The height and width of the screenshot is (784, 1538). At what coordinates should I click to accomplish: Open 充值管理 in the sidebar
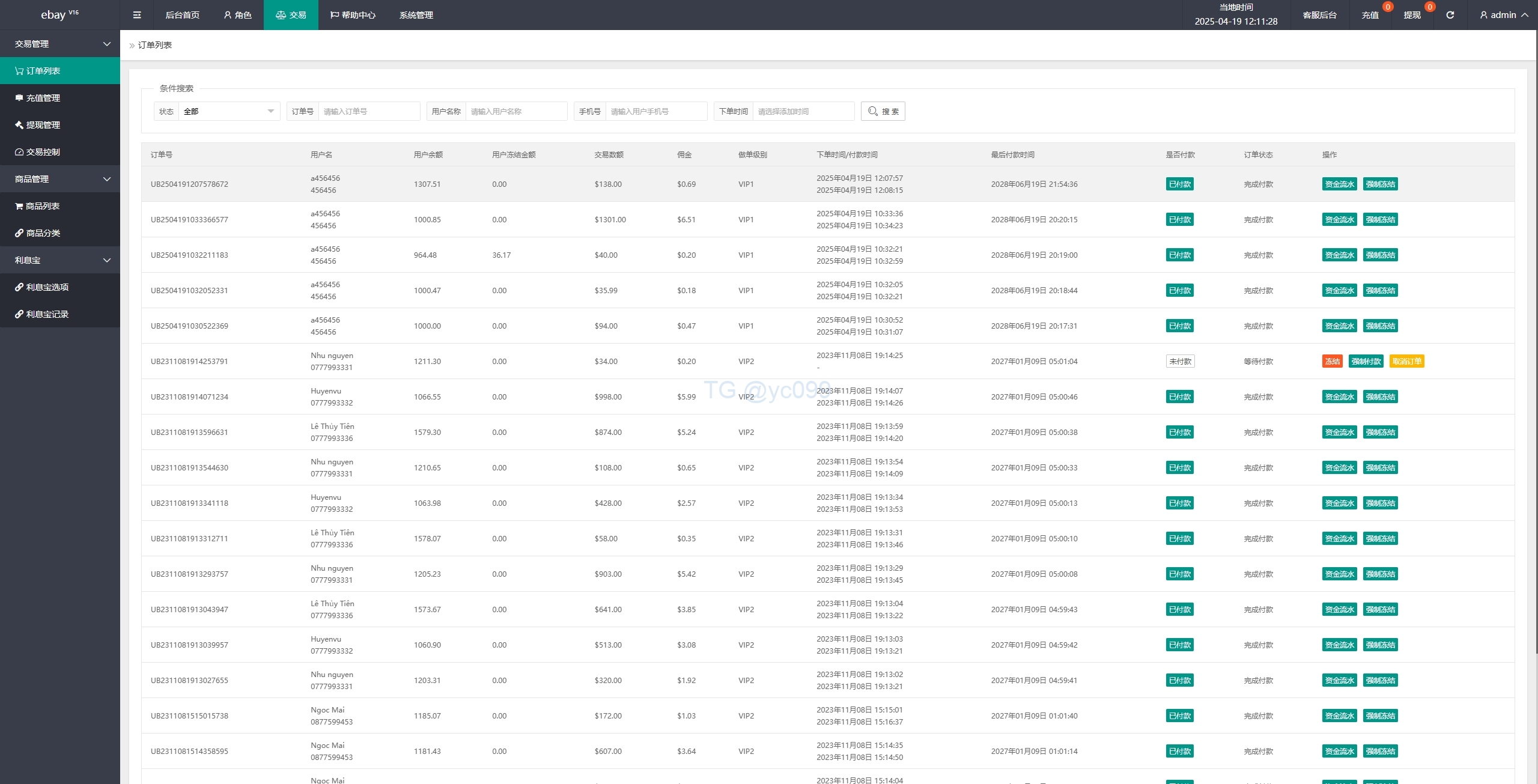click(38, 98)
